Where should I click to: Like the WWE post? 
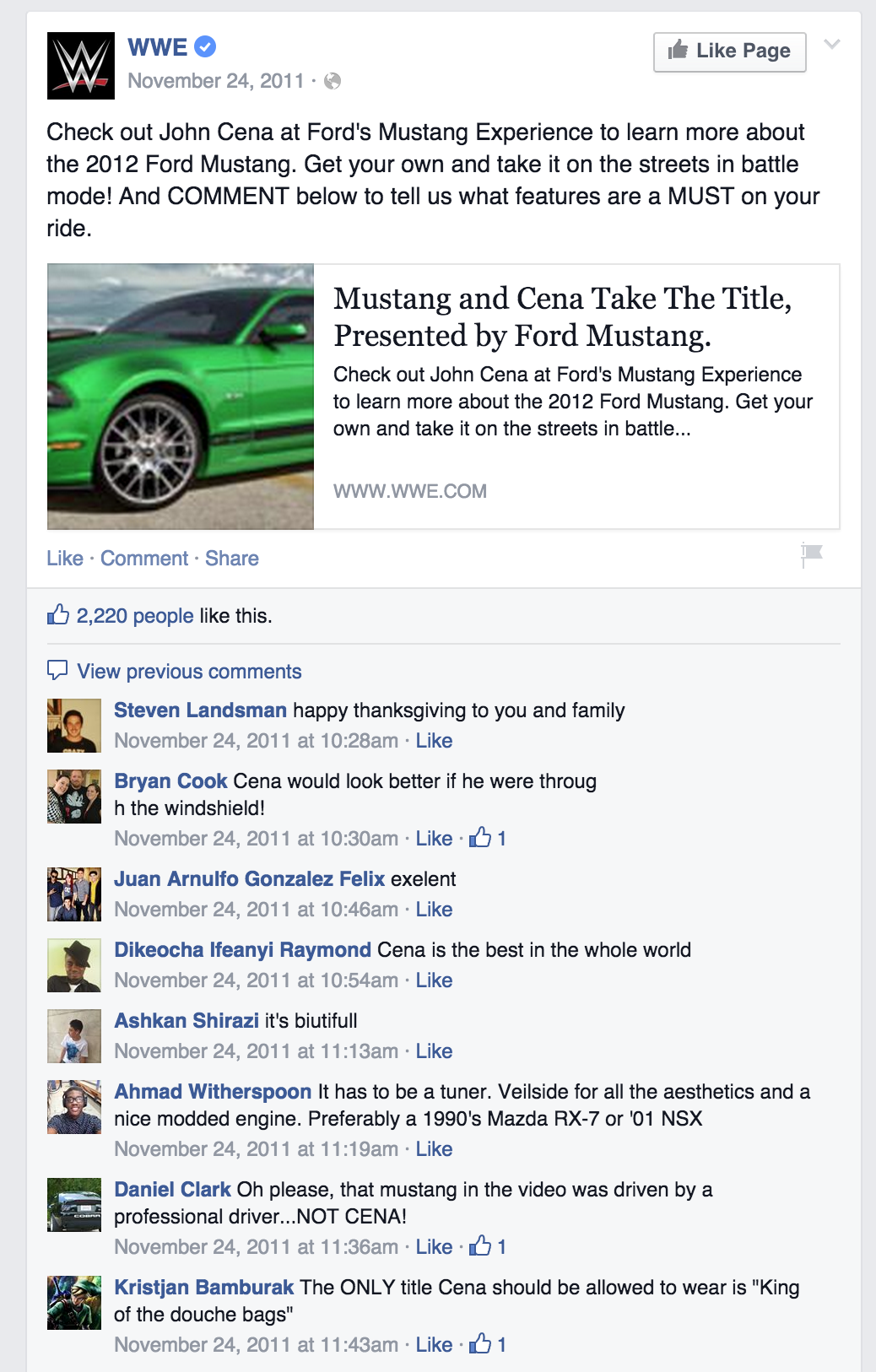point(65,559)
